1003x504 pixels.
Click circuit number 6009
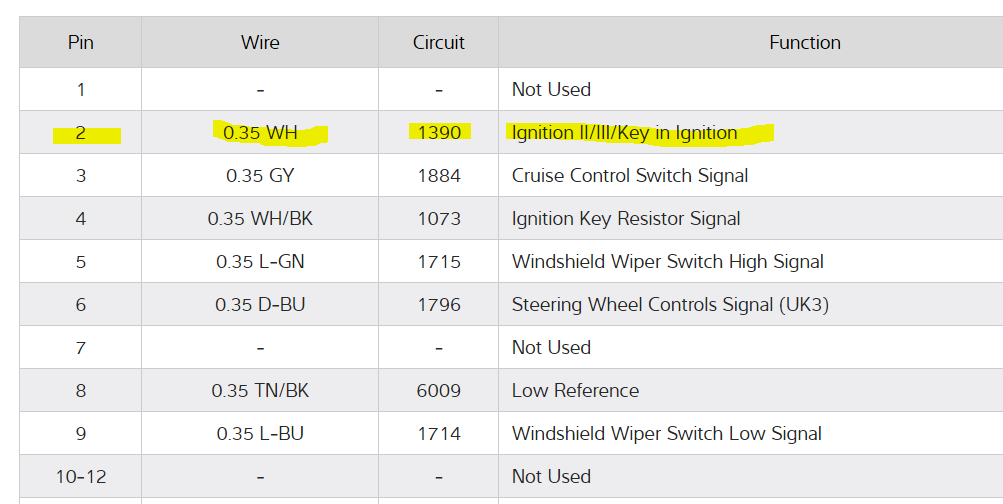(439, 391)
